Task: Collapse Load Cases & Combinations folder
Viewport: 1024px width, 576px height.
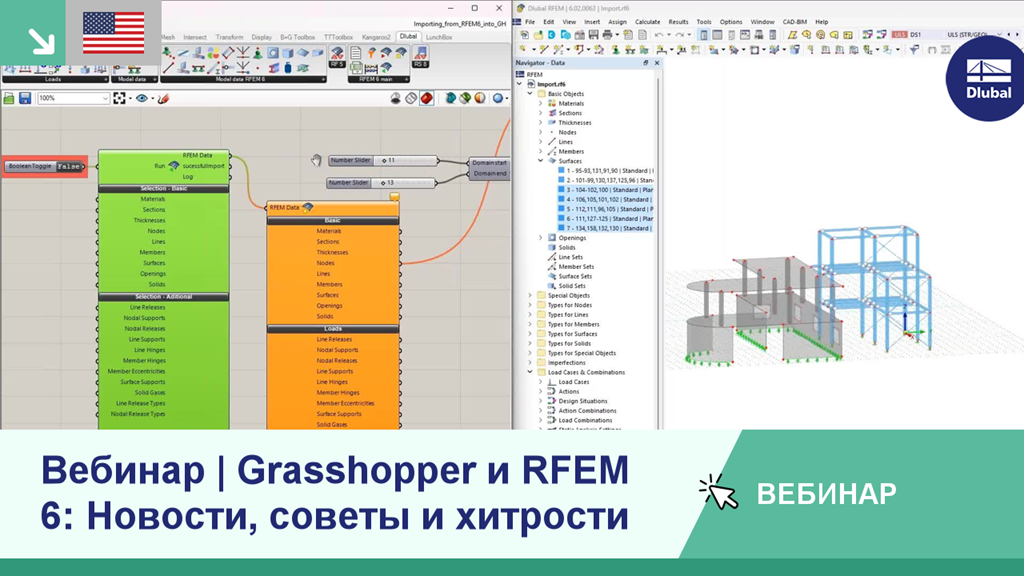Action: point(530,372)
